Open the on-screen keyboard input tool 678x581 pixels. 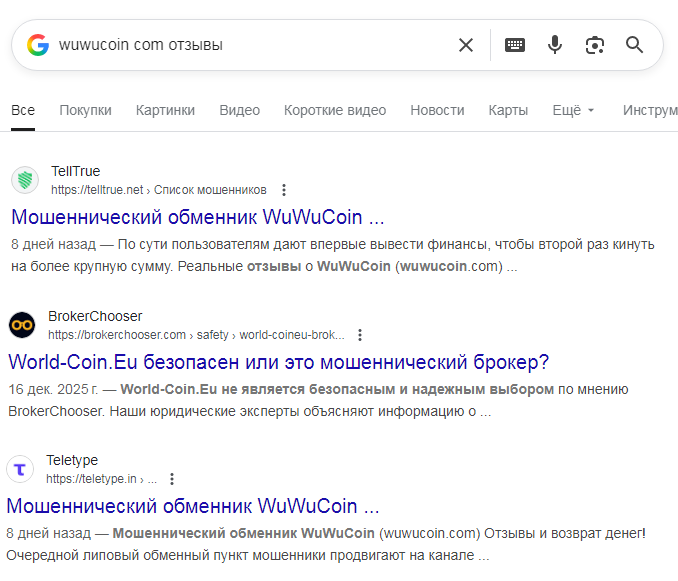point(515,45)
